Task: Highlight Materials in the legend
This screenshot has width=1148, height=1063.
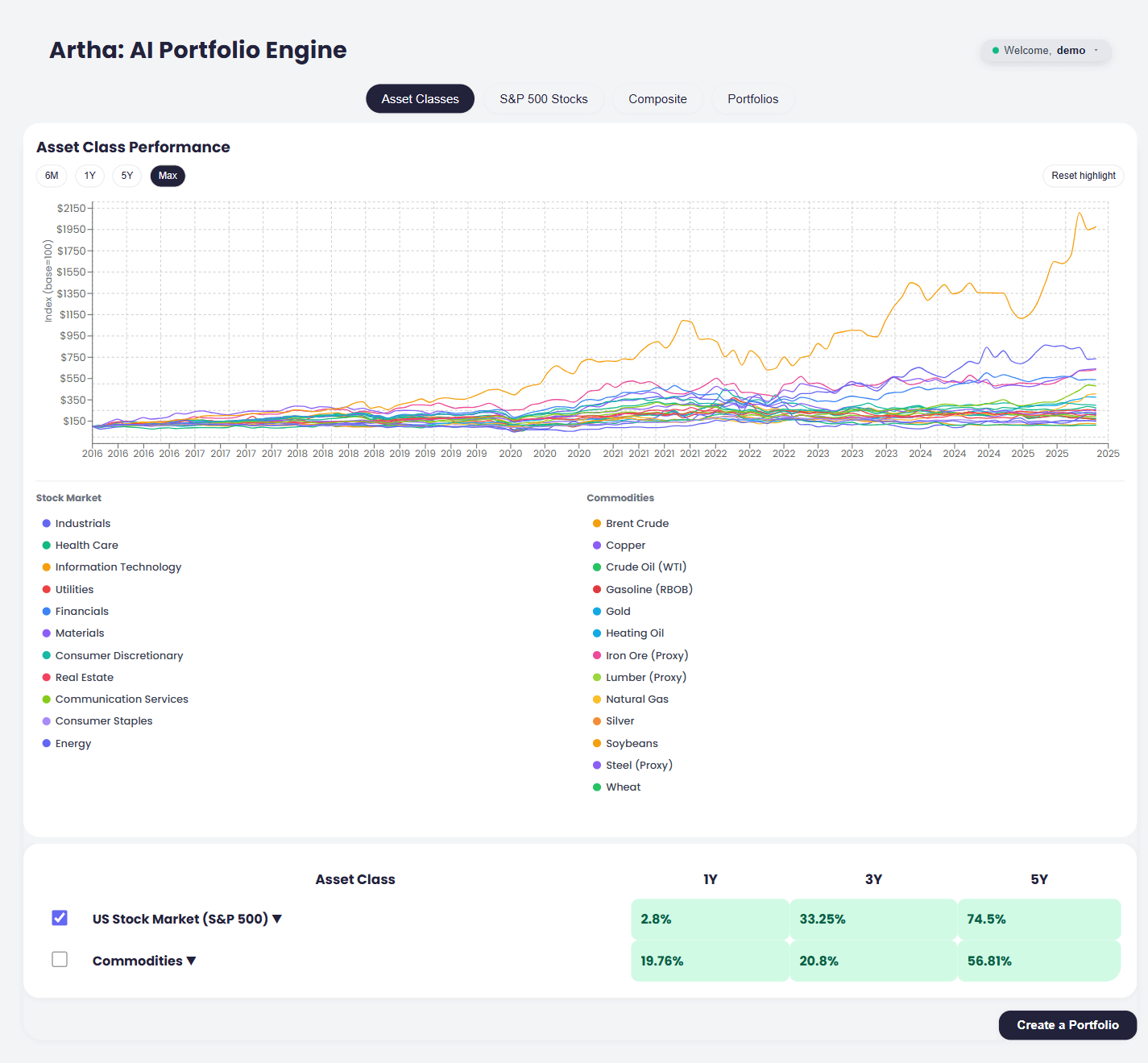Action: click(x=73, y=633)
